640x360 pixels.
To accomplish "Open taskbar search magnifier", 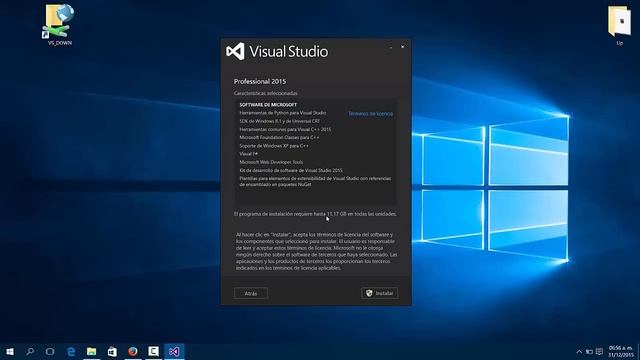I will point(30,351).
